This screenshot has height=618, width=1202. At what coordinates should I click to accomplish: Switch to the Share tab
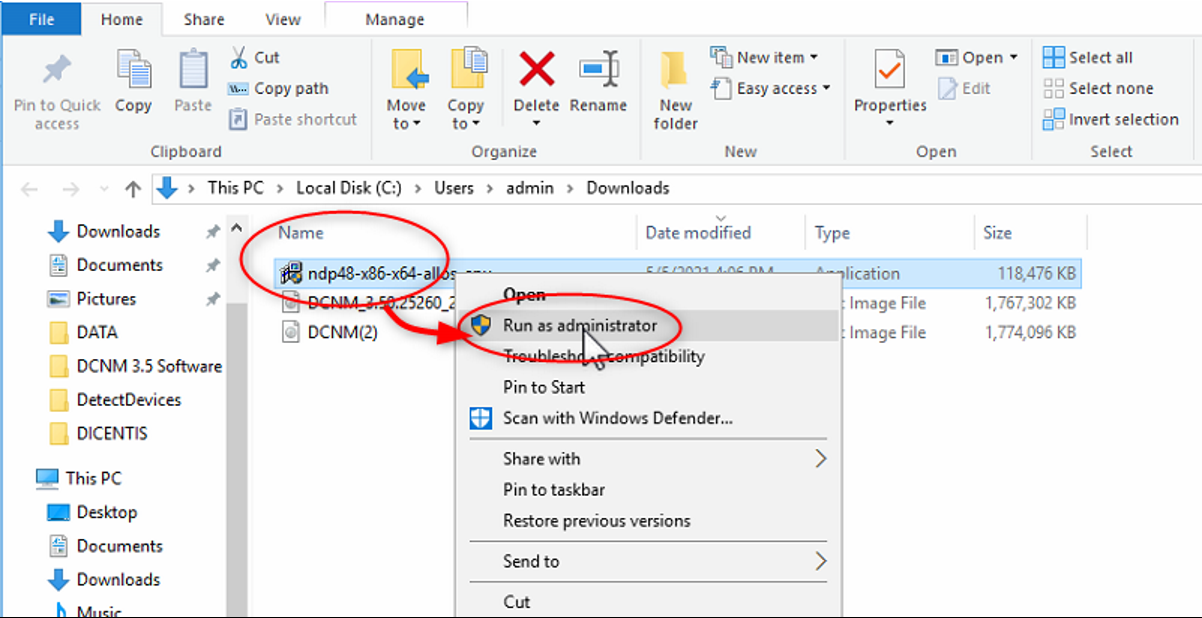pyautogui.click(x=204, y=19)
